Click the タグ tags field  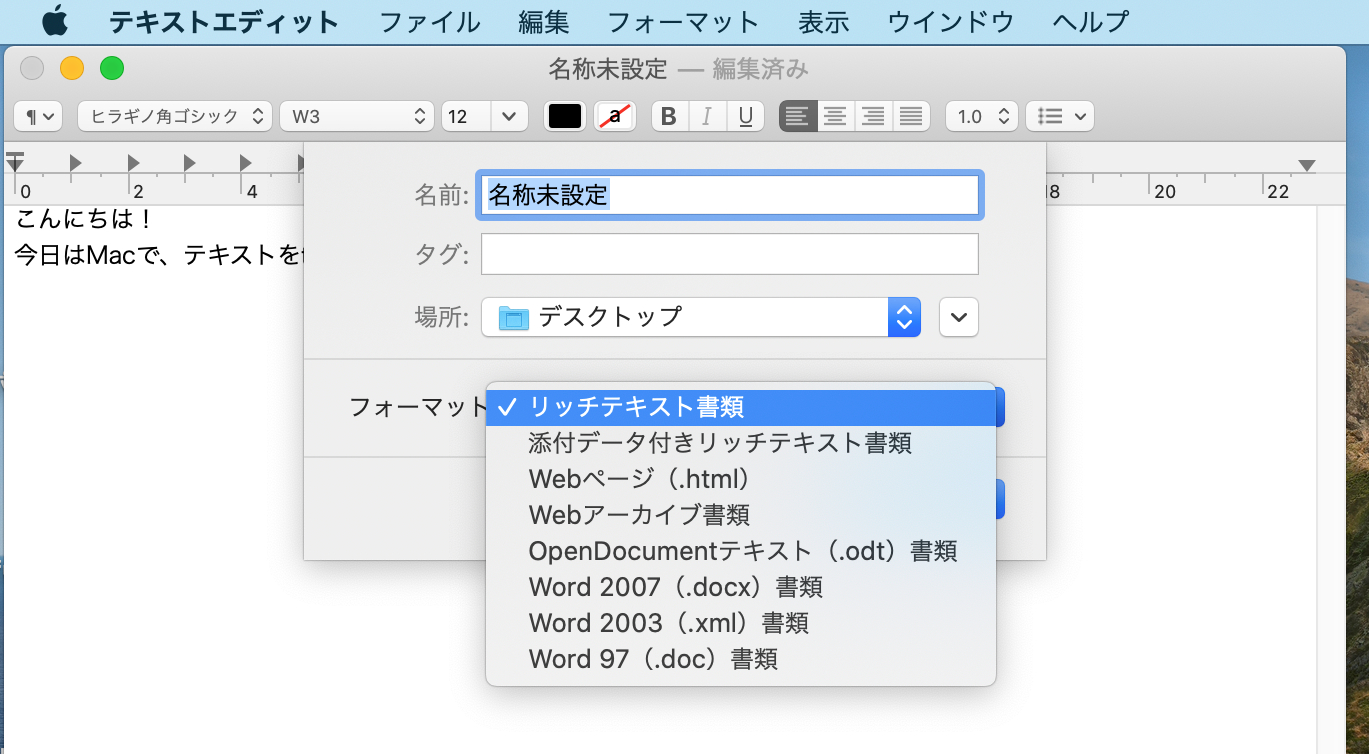pyautogui.click(x=730, y=254)
